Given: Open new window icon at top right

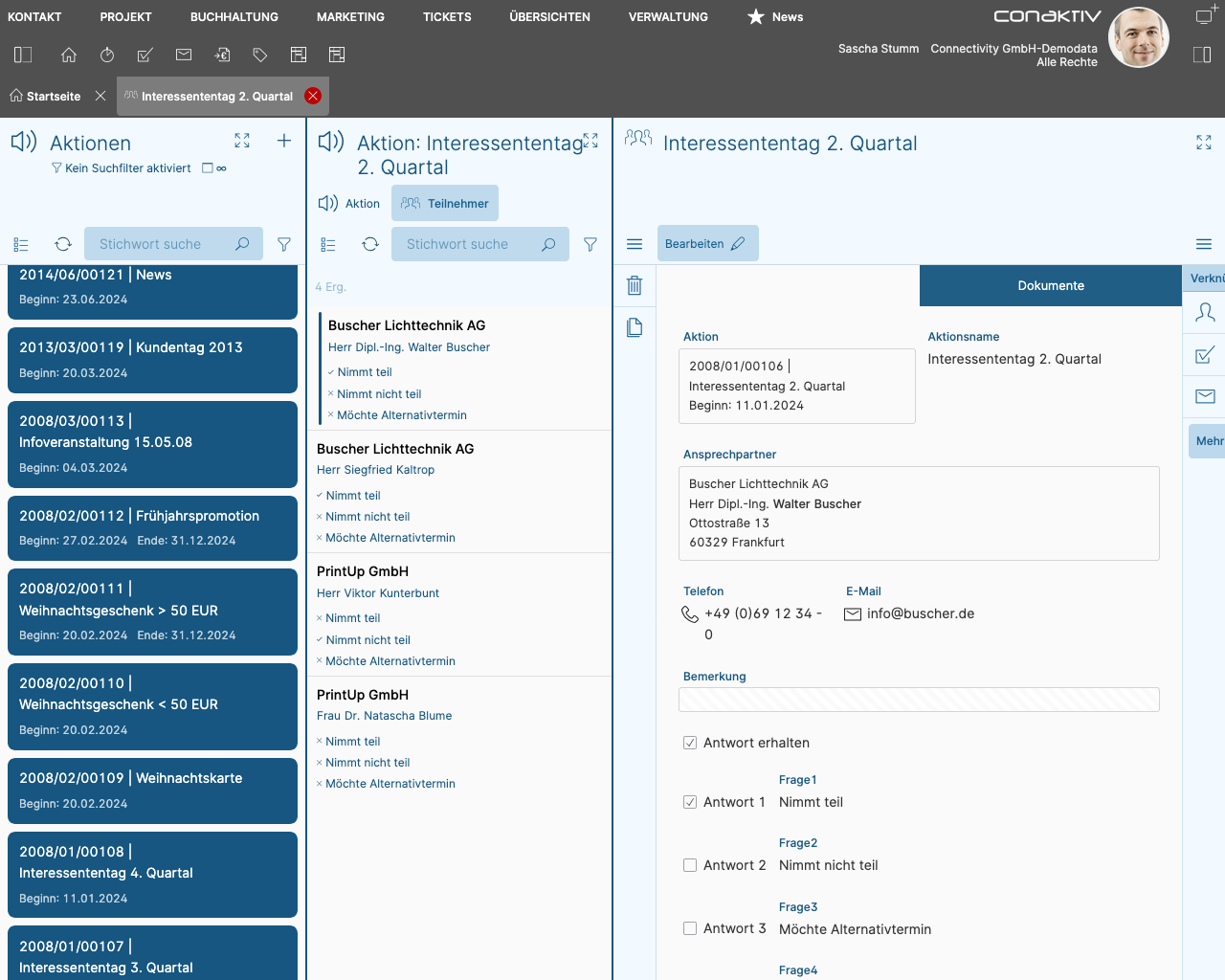Looking at the screenshot, I should click(x=1206, y=14).
